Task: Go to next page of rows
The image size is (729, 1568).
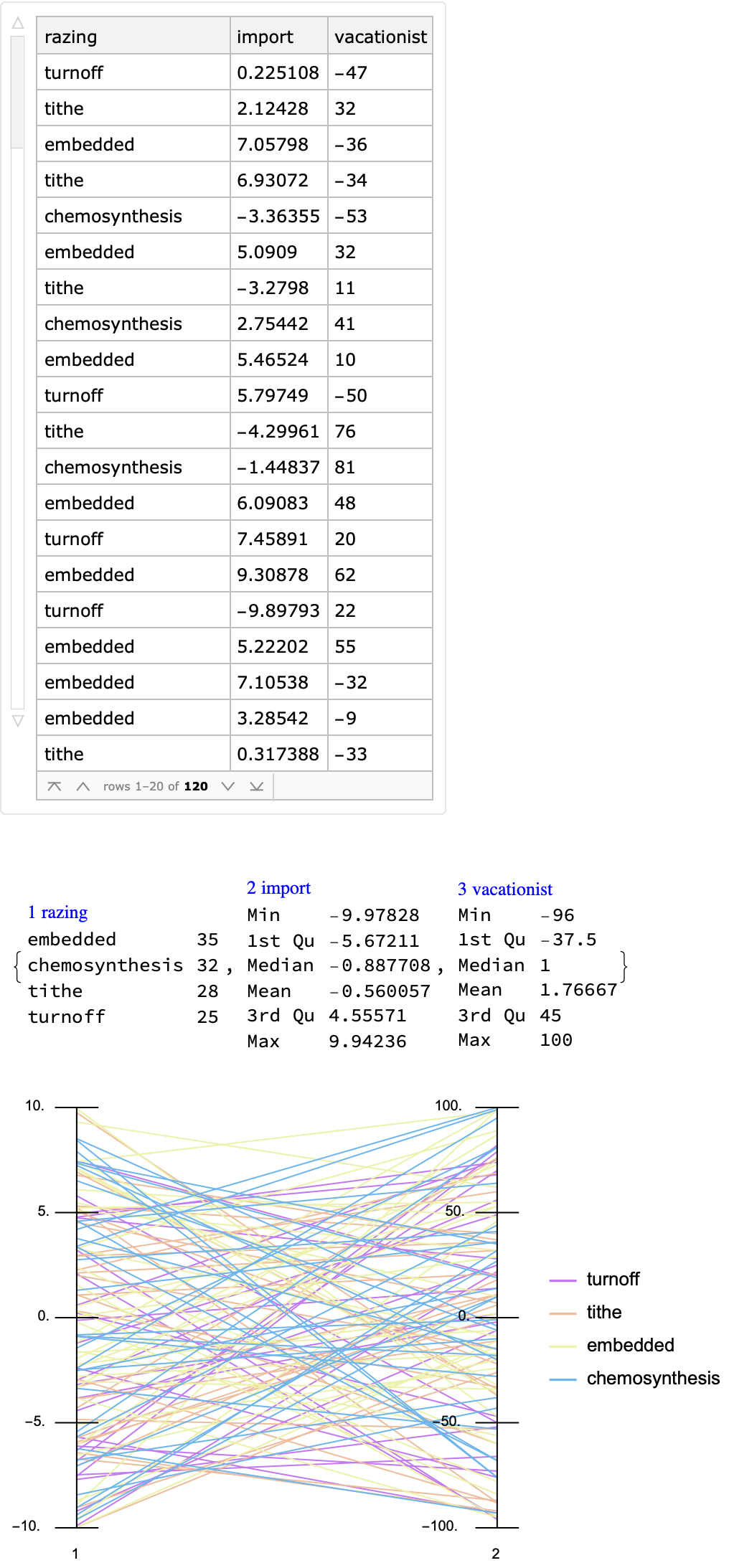Action: [x=228, y=786]
